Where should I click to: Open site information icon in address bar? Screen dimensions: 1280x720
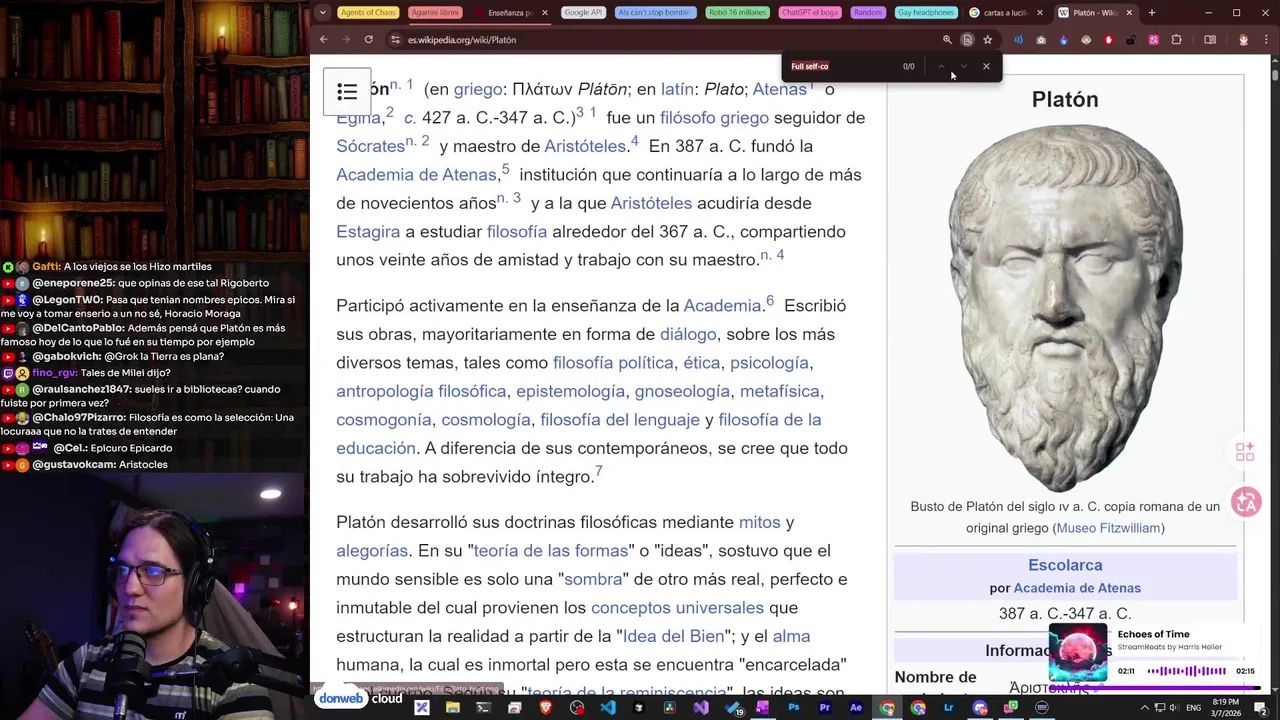[x=396, y=39]
